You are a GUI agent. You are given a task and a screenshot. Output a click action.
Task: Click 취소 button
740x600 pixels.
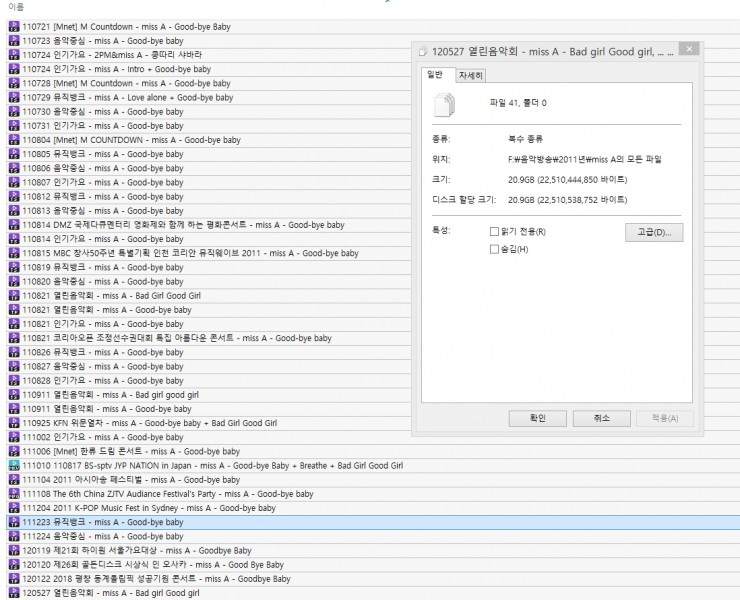(x=602, y=418)
